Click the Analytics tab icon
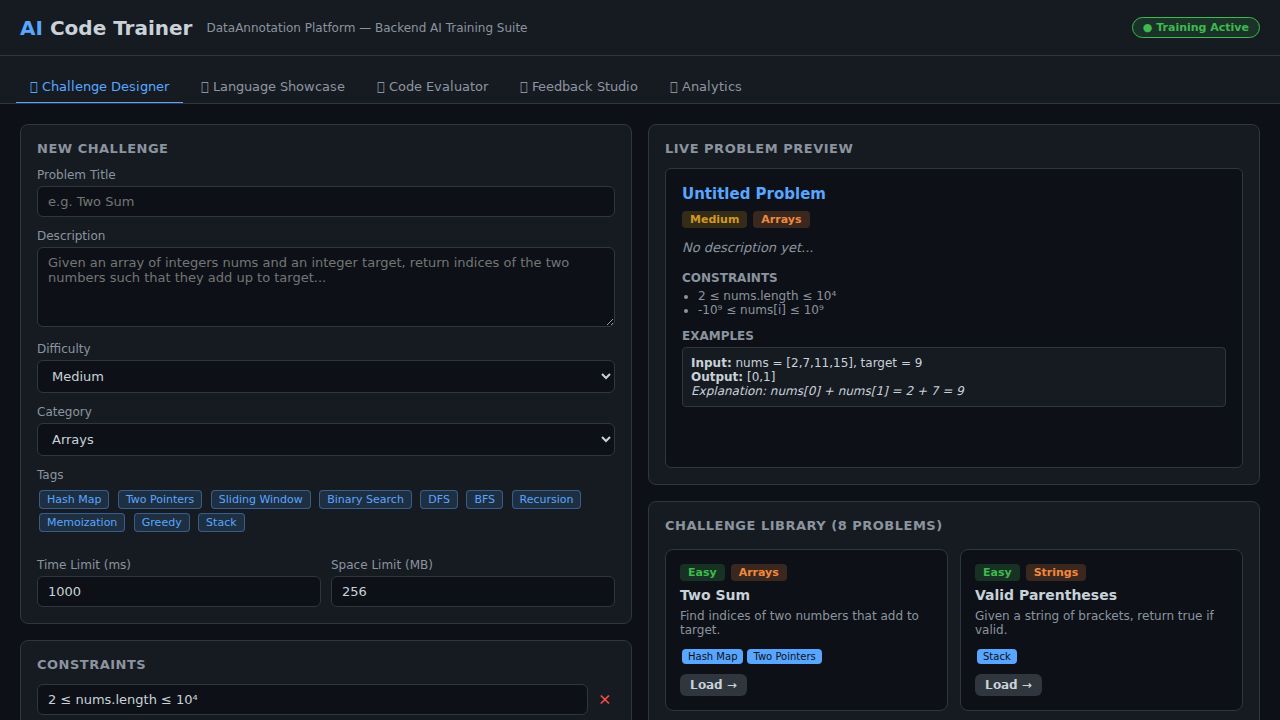Image resolution: width=1280 pixels, height=720 pixels. coord(672,86)
